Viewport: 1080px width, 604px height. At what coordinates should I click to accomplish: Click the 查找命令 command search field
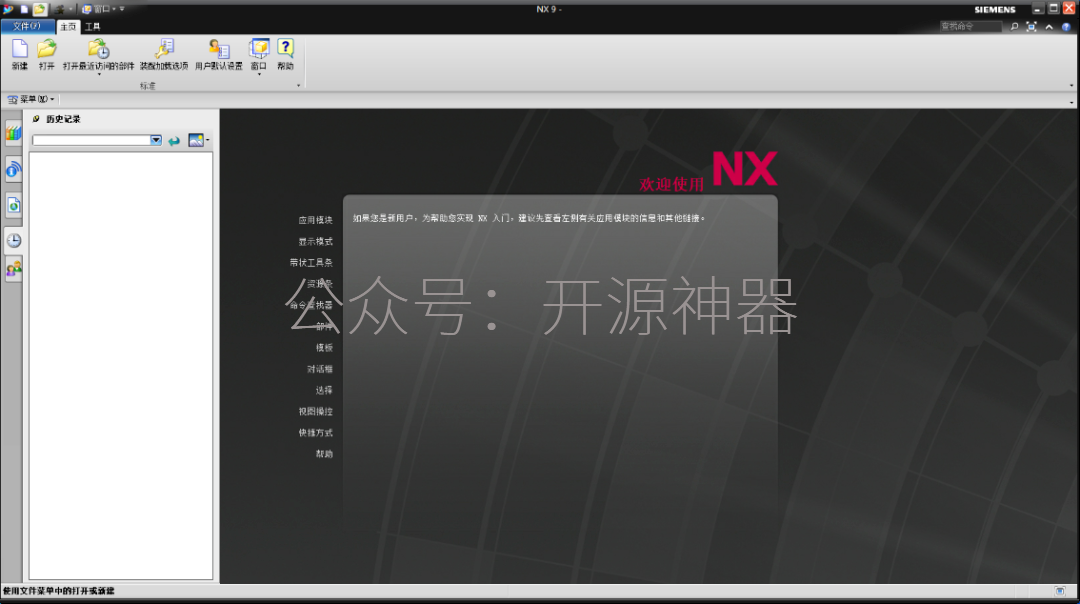tap(970, 26)
